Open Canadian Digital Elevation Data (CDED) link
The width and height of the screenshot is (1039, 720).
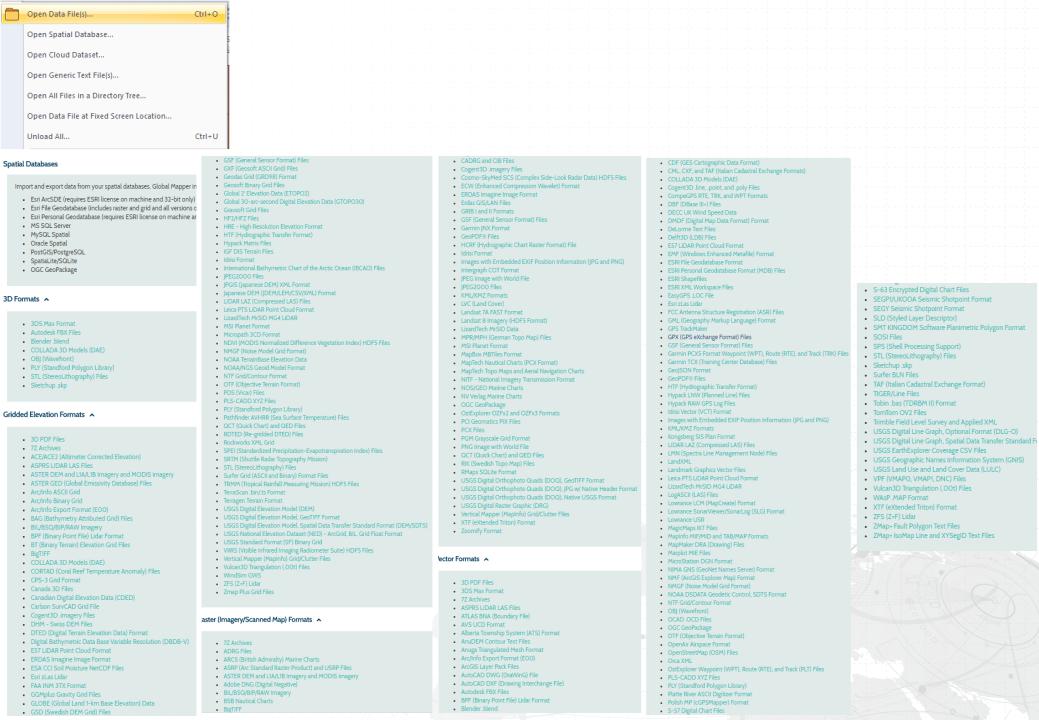[x=82, y=597]
